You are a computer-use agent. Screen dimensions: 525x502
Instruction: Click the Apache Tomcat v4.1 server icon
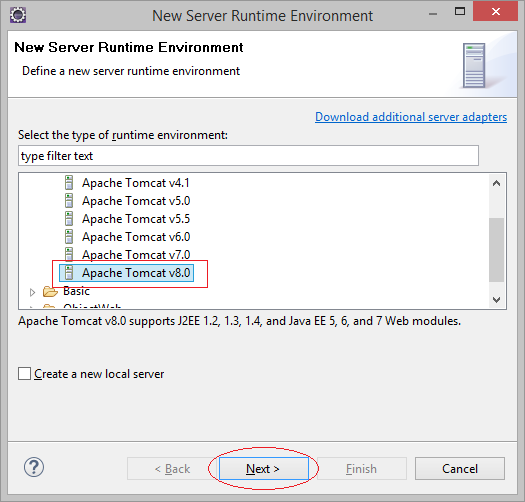(x=69, y=183)
